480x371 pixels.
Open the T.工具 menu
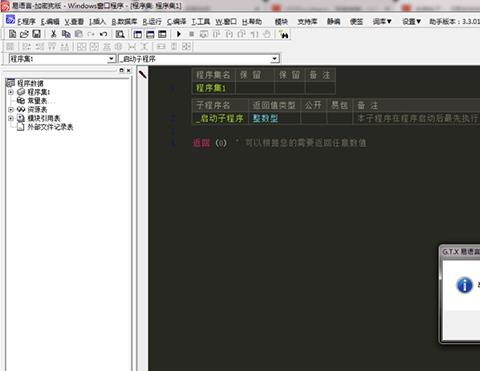click(201, 22)
